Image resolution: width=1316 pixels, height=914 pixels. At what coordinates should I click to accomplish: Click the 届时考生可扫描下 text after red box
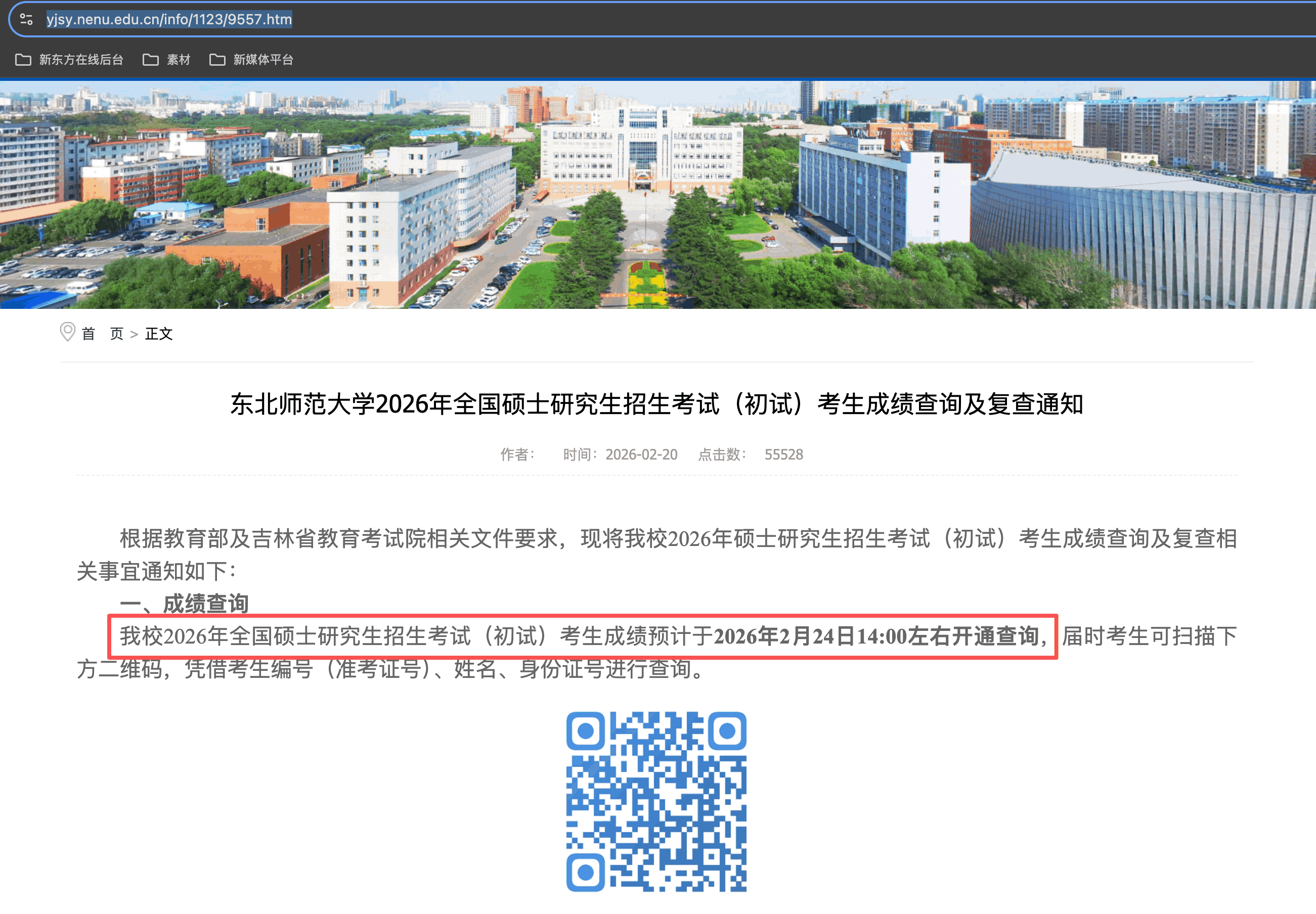click(x=1149, y=636)
